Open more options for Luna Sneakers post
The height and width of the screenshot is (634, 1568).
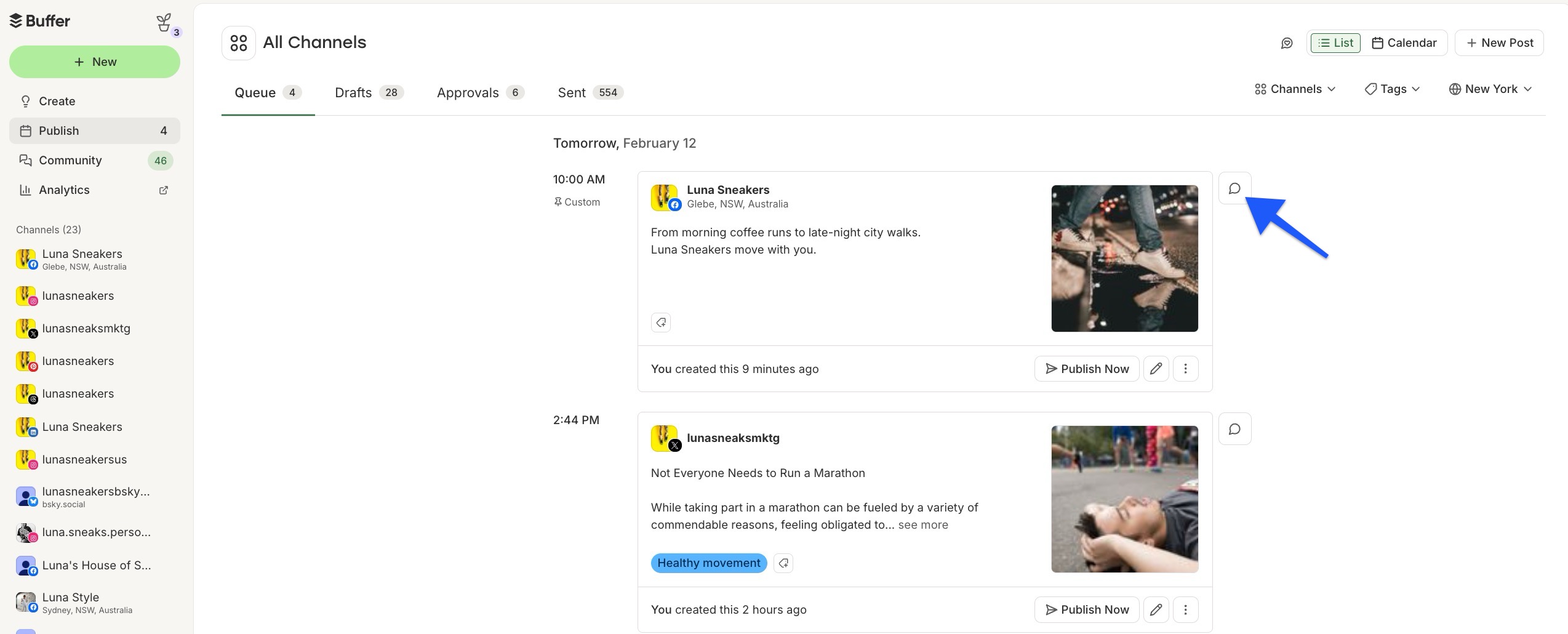(x=1186, y=369)
